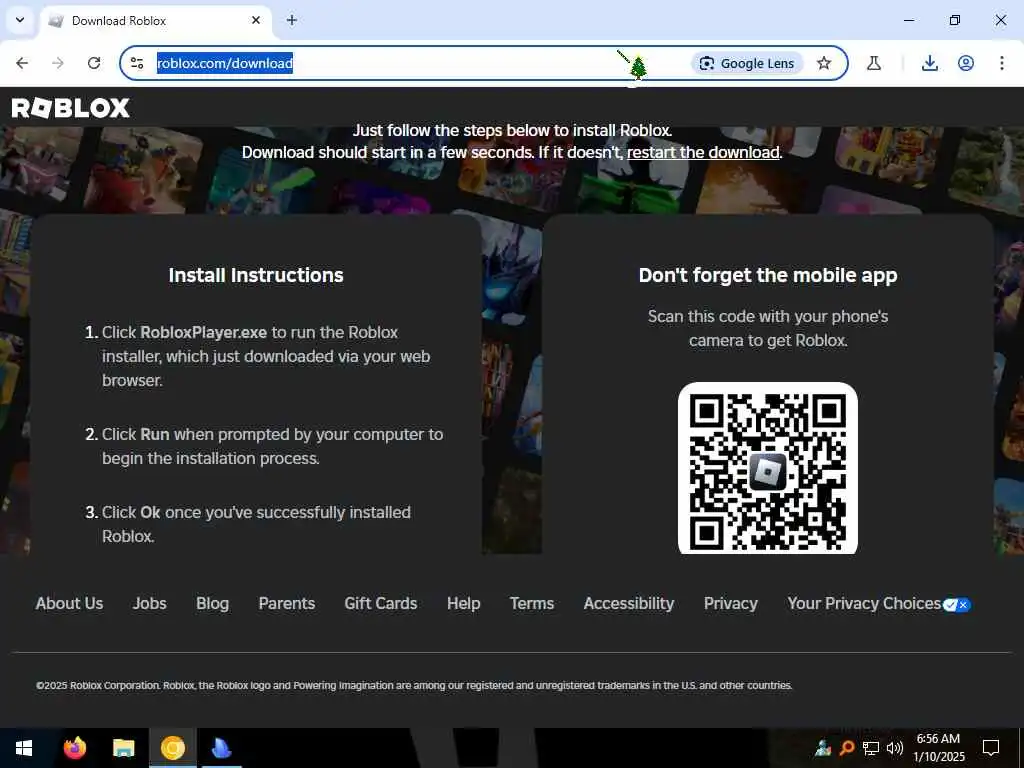Open the Help footer link
Image resolution: width=1024 pixels, height=768 pixels.
click(464, 603)
